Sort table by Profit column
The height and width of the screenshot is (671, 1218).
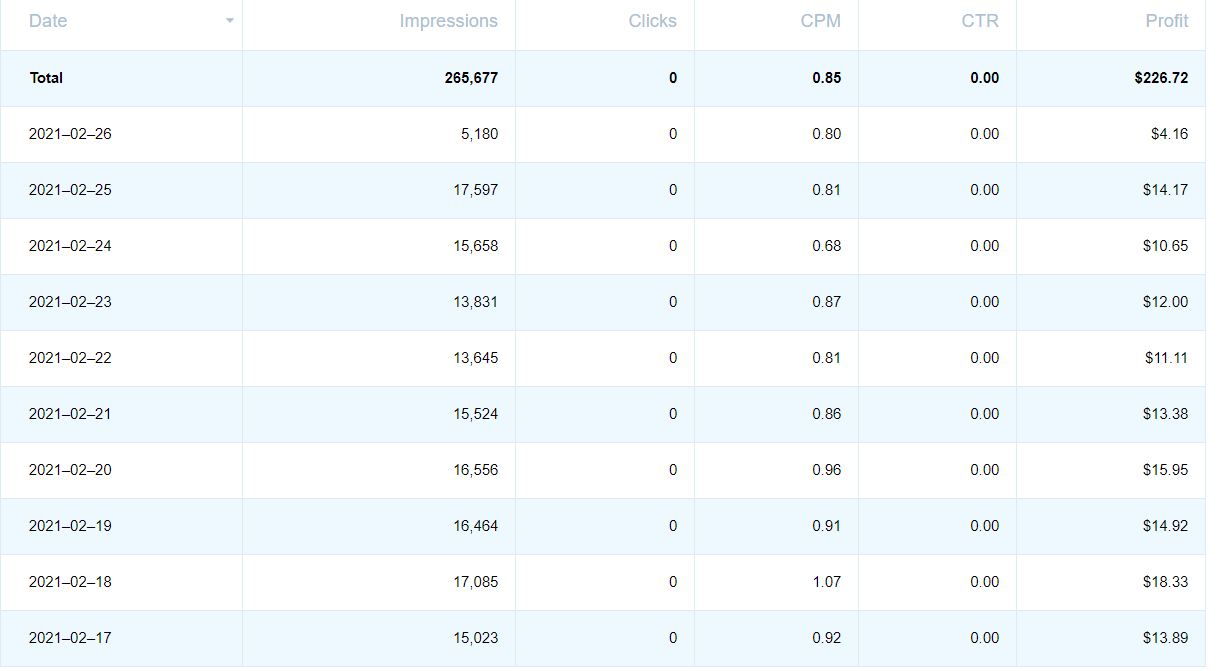tap(1166, 21)
